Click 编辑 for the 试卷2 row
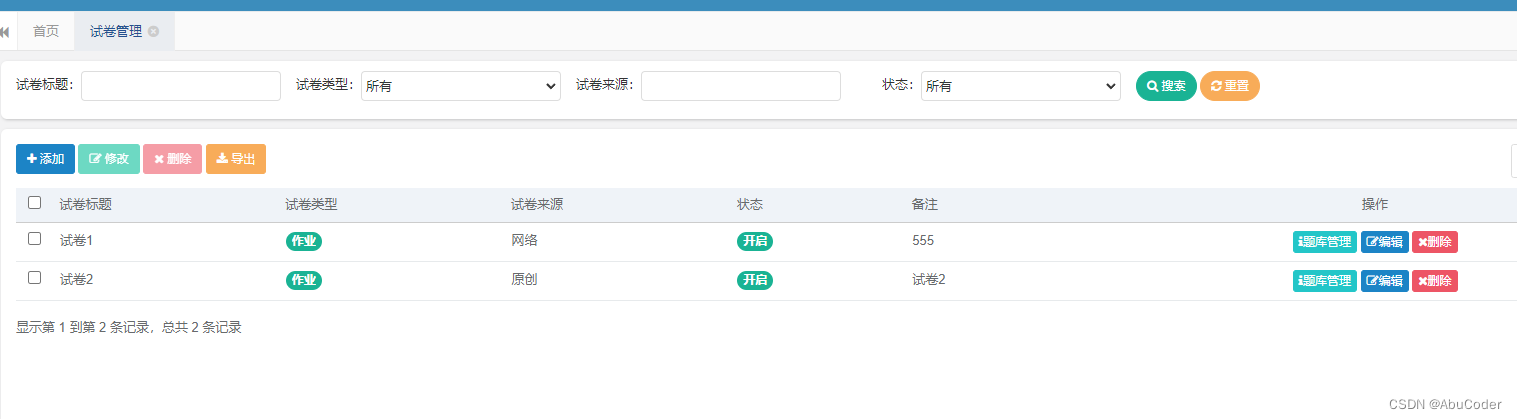The image size is (1517, 419). [1385, 281]
